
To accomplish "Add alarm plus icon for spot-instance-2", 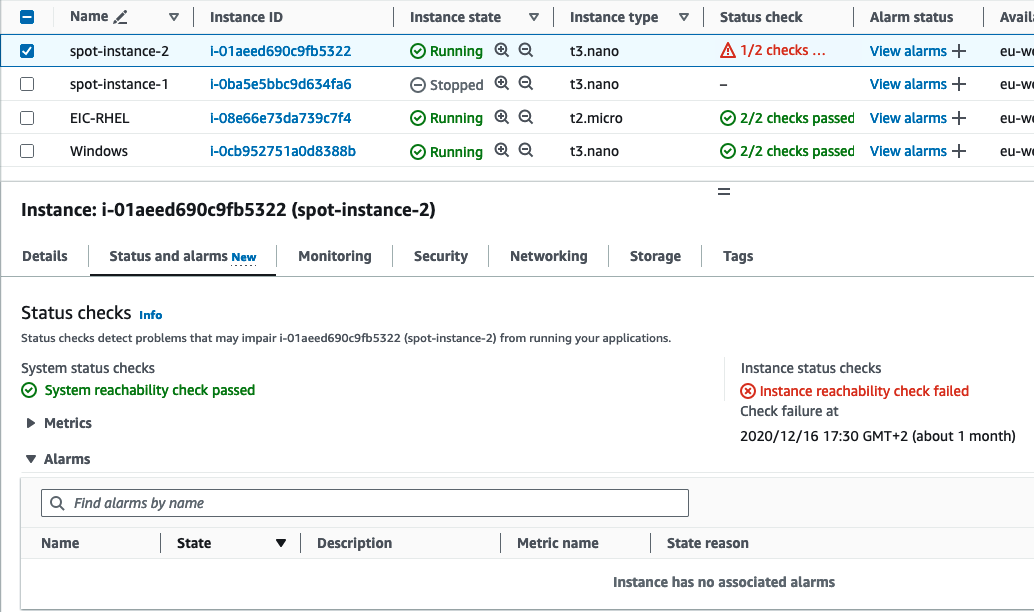I will [959, 51].
